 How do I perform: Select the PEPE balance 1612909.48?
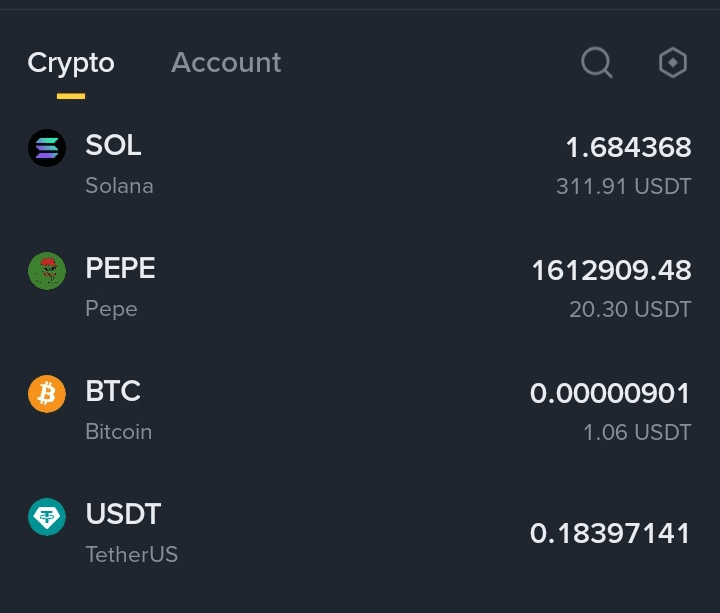[611, 271]
